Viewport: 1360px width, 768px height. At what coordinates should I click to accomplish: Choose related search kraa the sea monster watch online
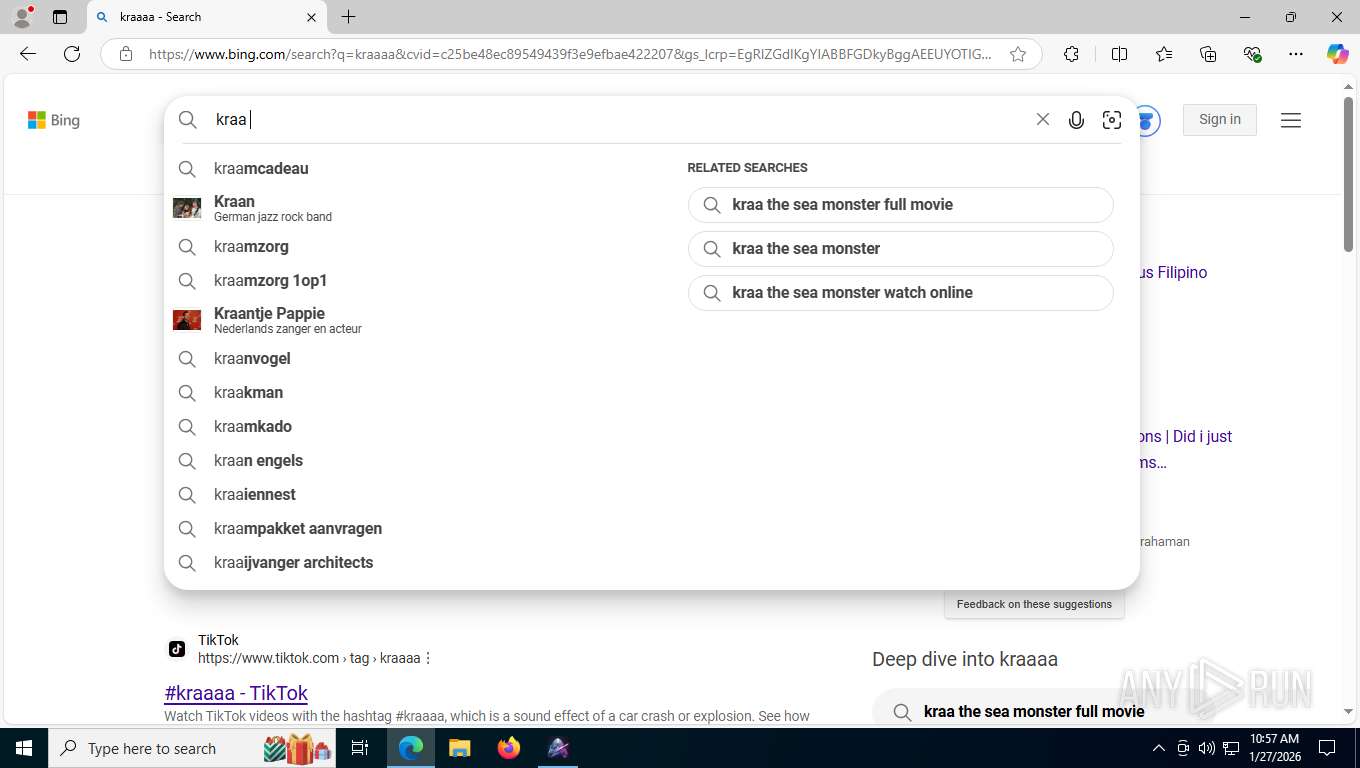pos(900,292)
